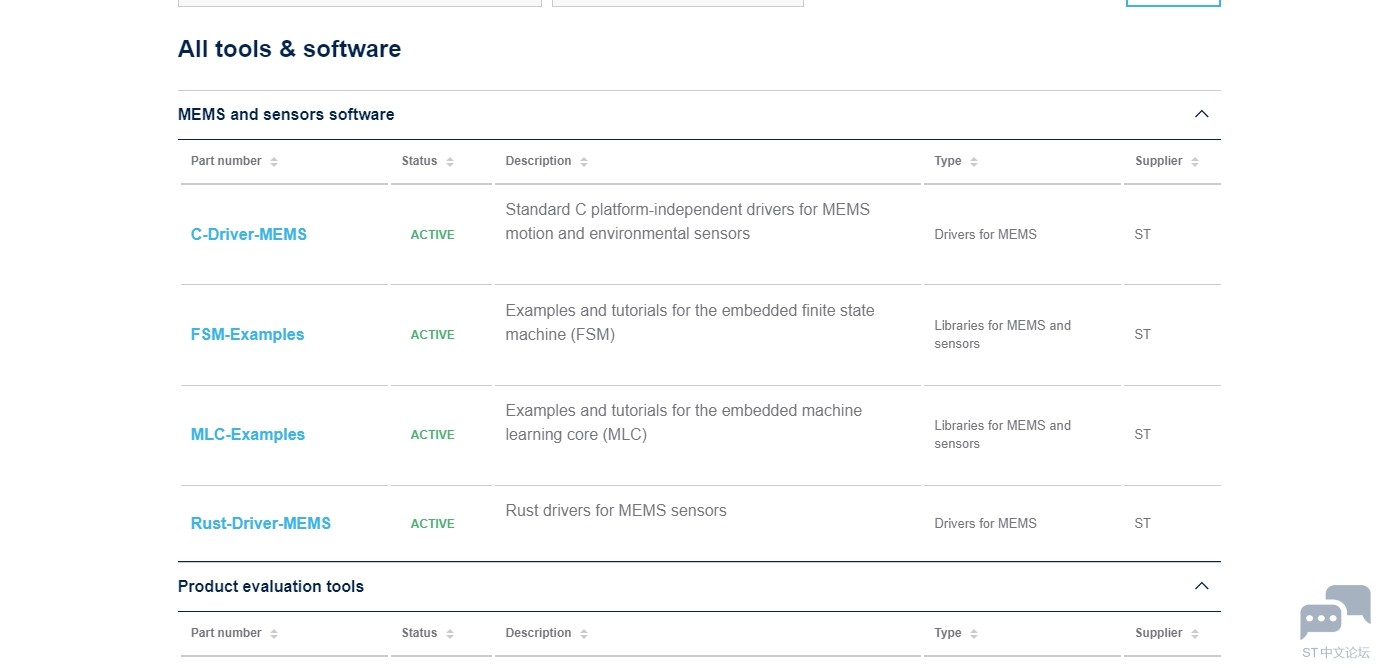Collapse MEMS and sensors software section
This screenshot has height=668, width=1379.
coord(1202,114)
